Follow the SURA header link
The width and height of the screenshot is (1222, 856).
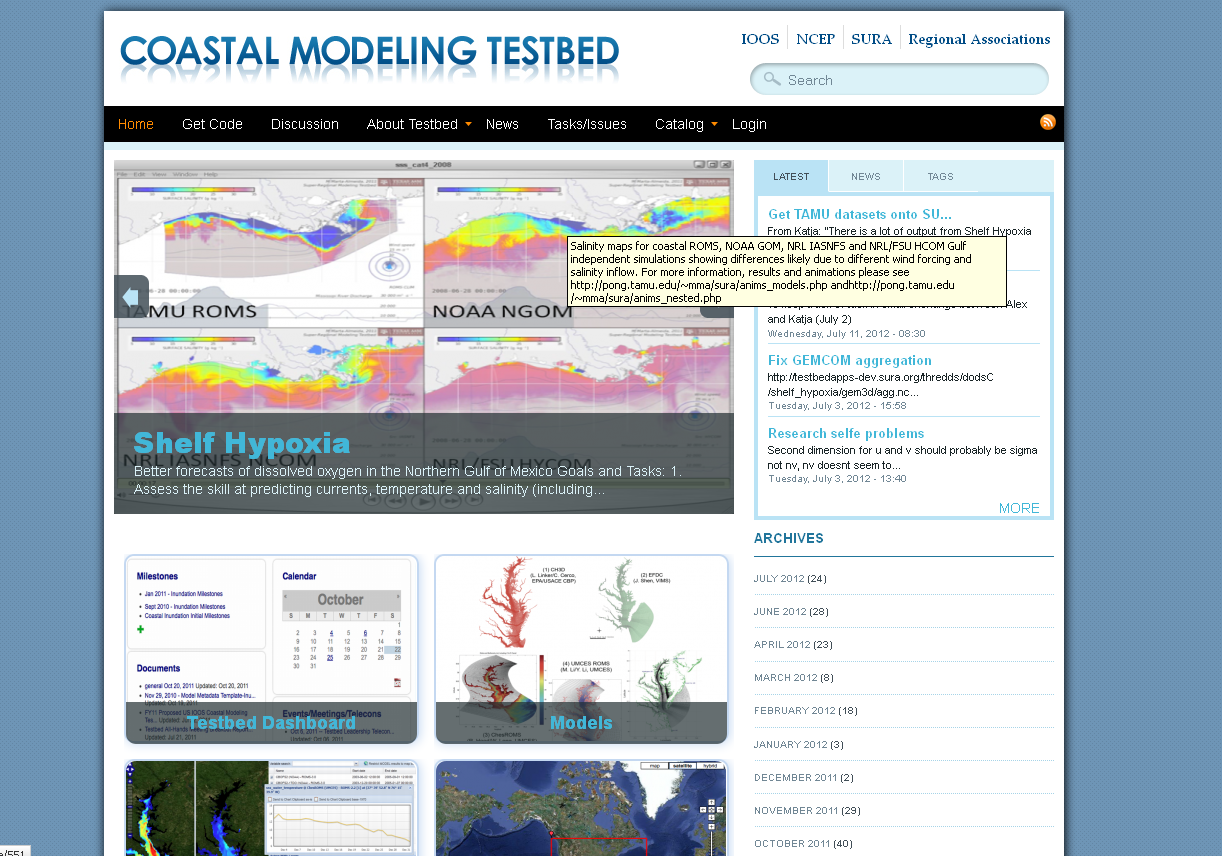point(871,40)
